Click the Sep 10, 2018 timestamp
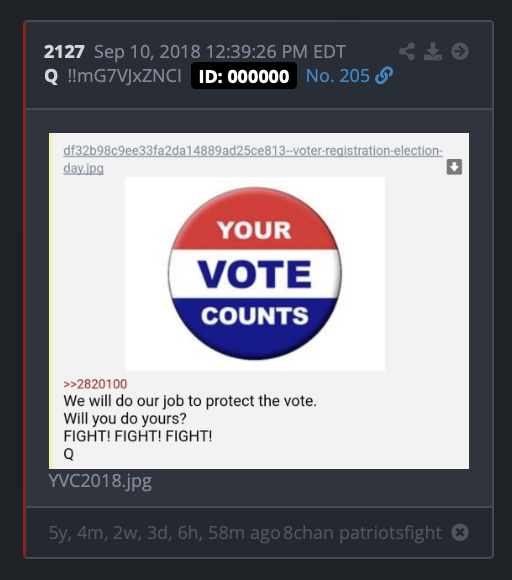Viewport: 512px width, 580px height. (x=220, y=51)
